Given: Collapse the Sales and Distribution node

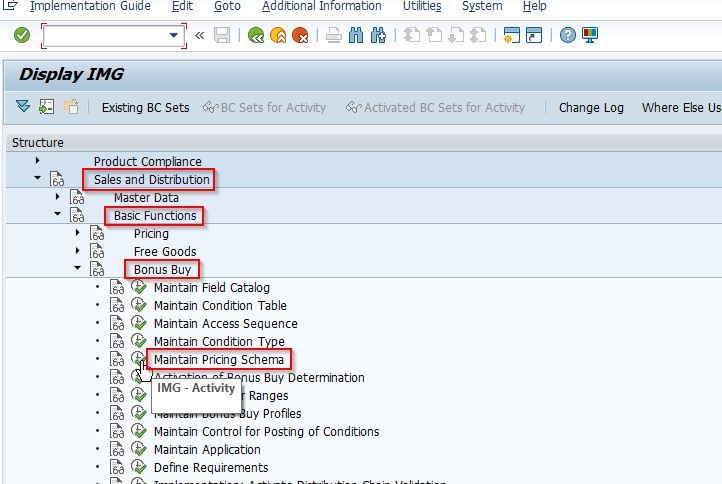Looking at the screenshot, I should pos(37,178).
